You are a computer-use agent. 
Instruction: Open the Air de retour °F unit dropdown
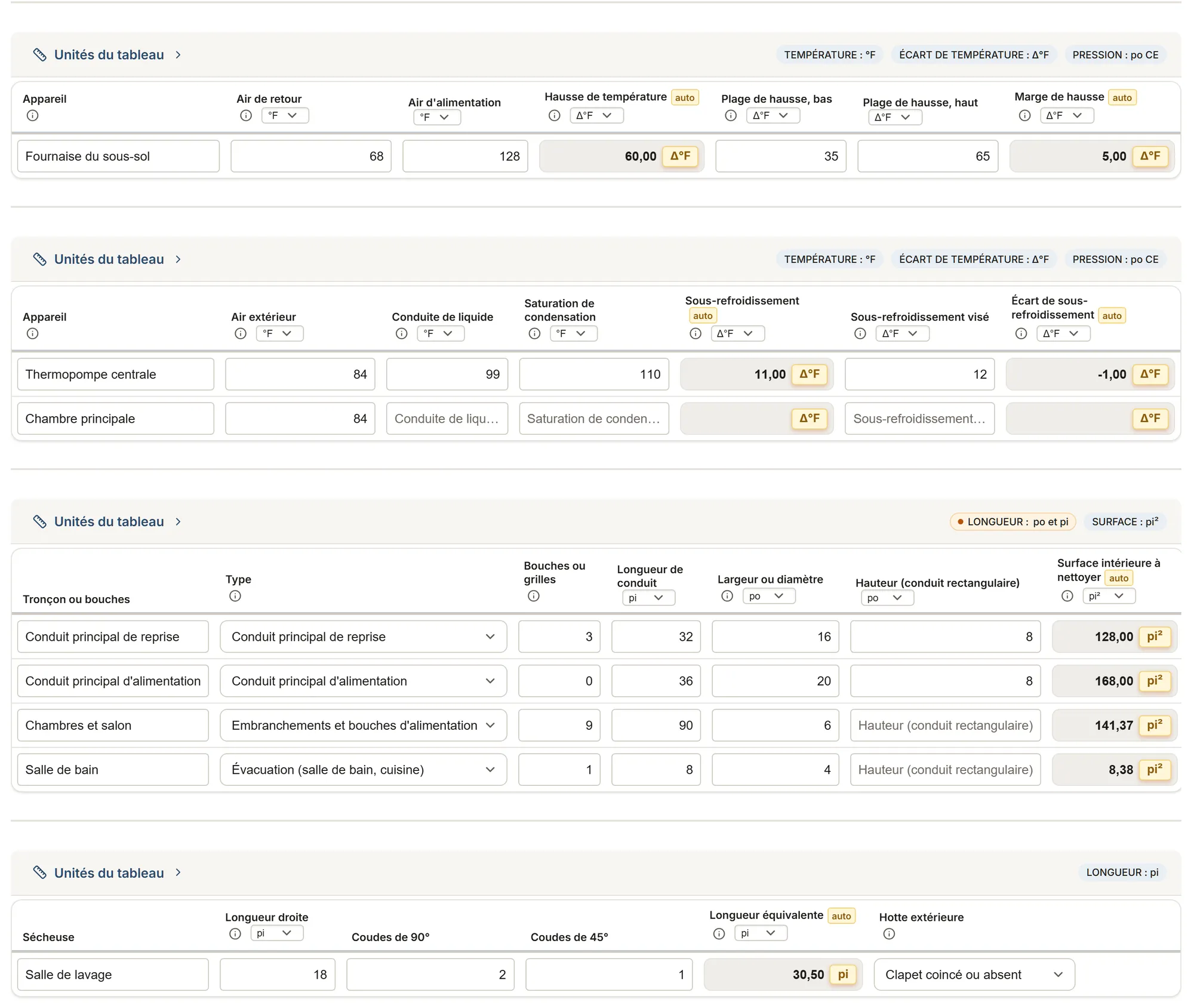[285, 116]
